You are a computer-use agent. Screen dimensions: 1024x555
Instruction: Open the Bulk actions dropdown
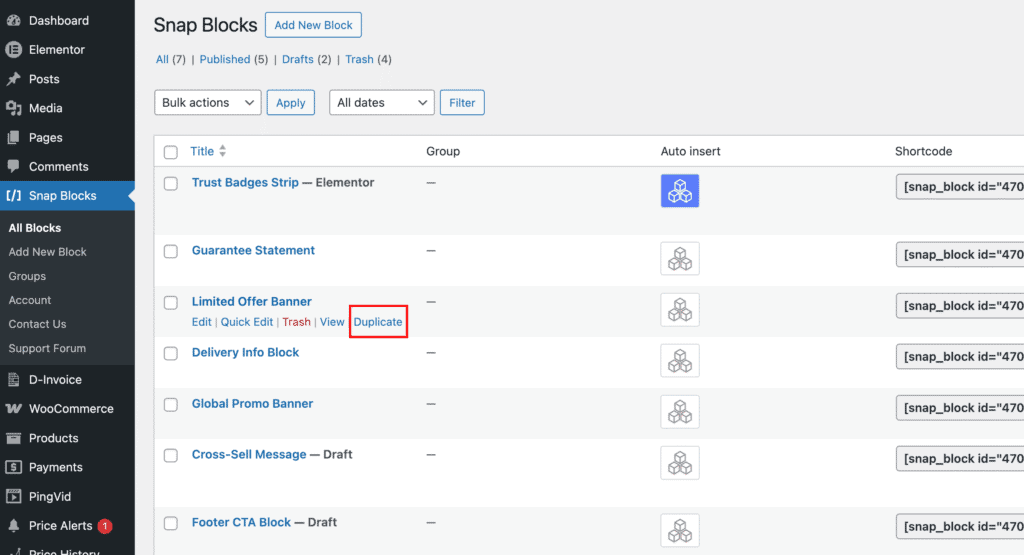point(207,103)
